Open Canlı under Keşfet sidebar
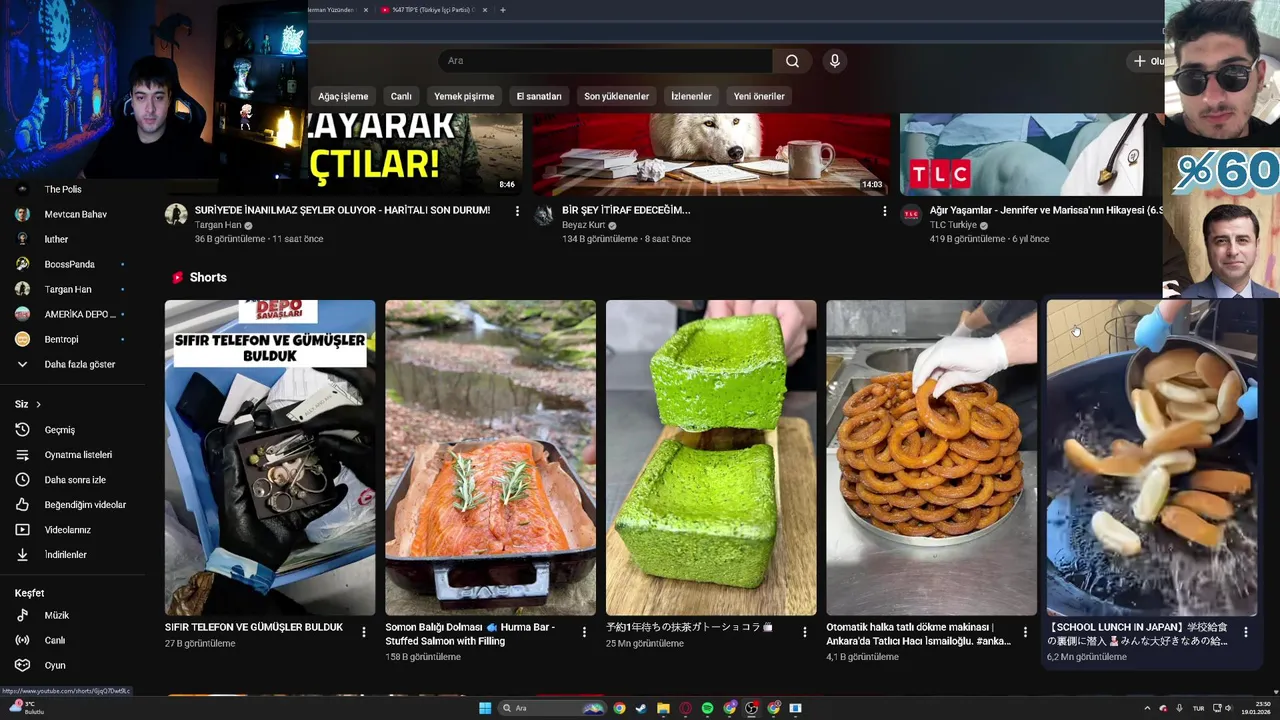 click(54, 641)
